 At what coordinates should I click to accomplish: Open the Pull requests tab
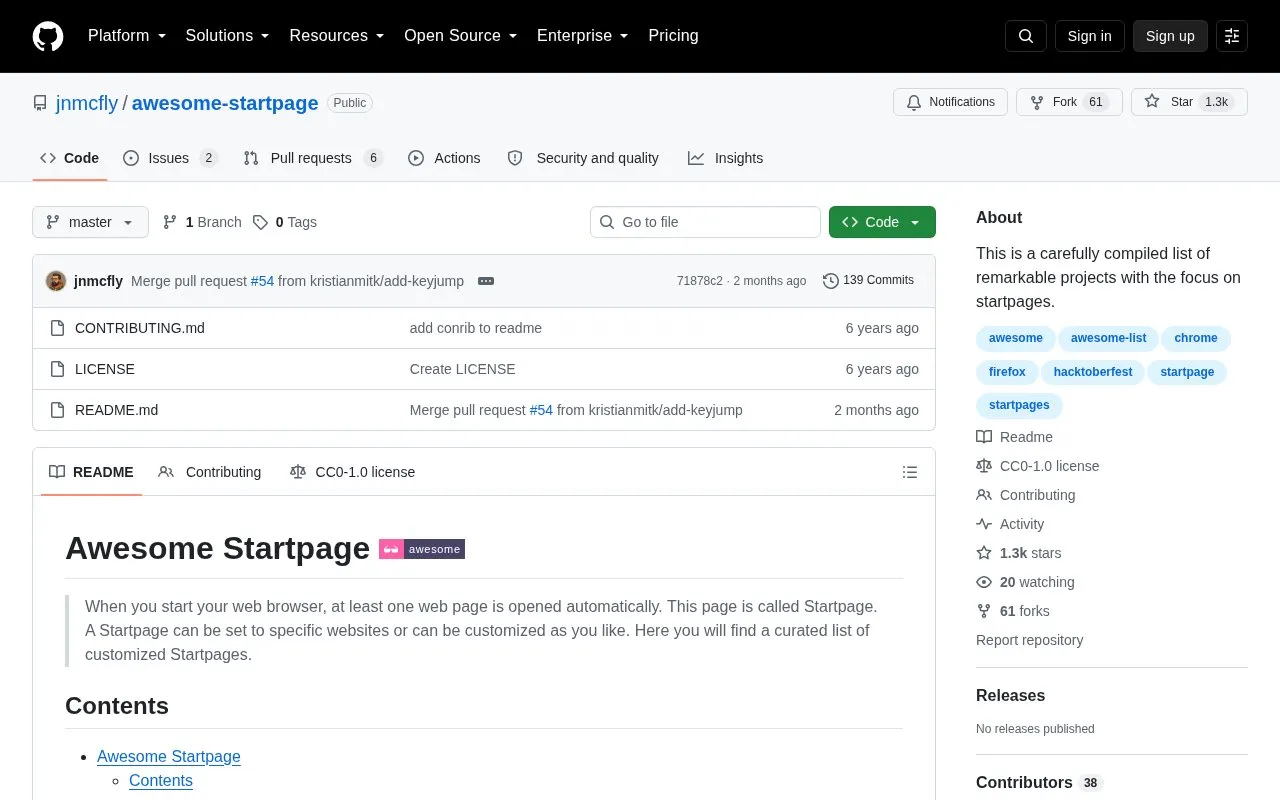tap(313, 158)
